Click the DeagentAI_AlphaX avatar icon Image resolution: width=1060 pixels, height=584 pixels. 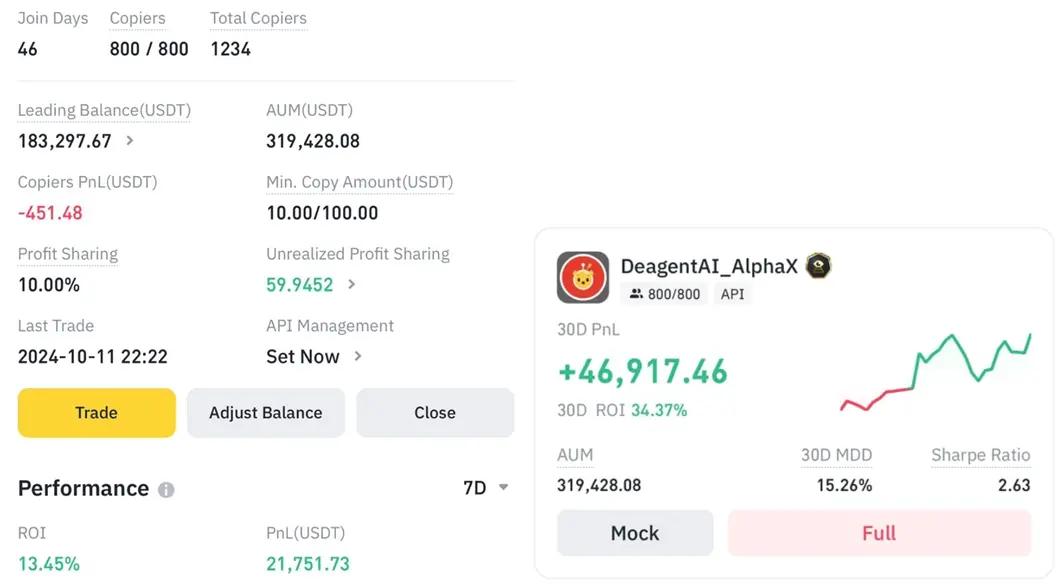click(582, 277)
